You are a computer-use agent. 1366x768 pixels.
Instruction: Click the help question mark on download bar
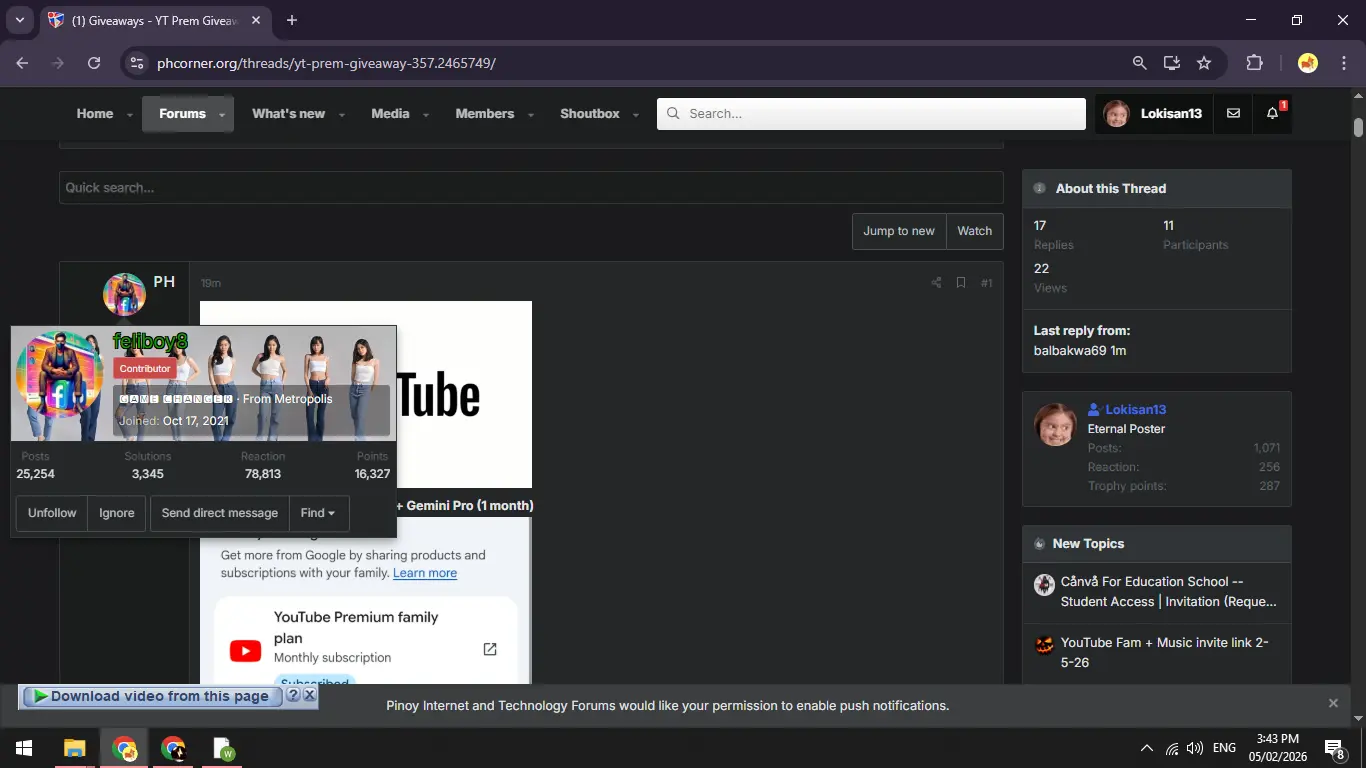pos(294,695)
